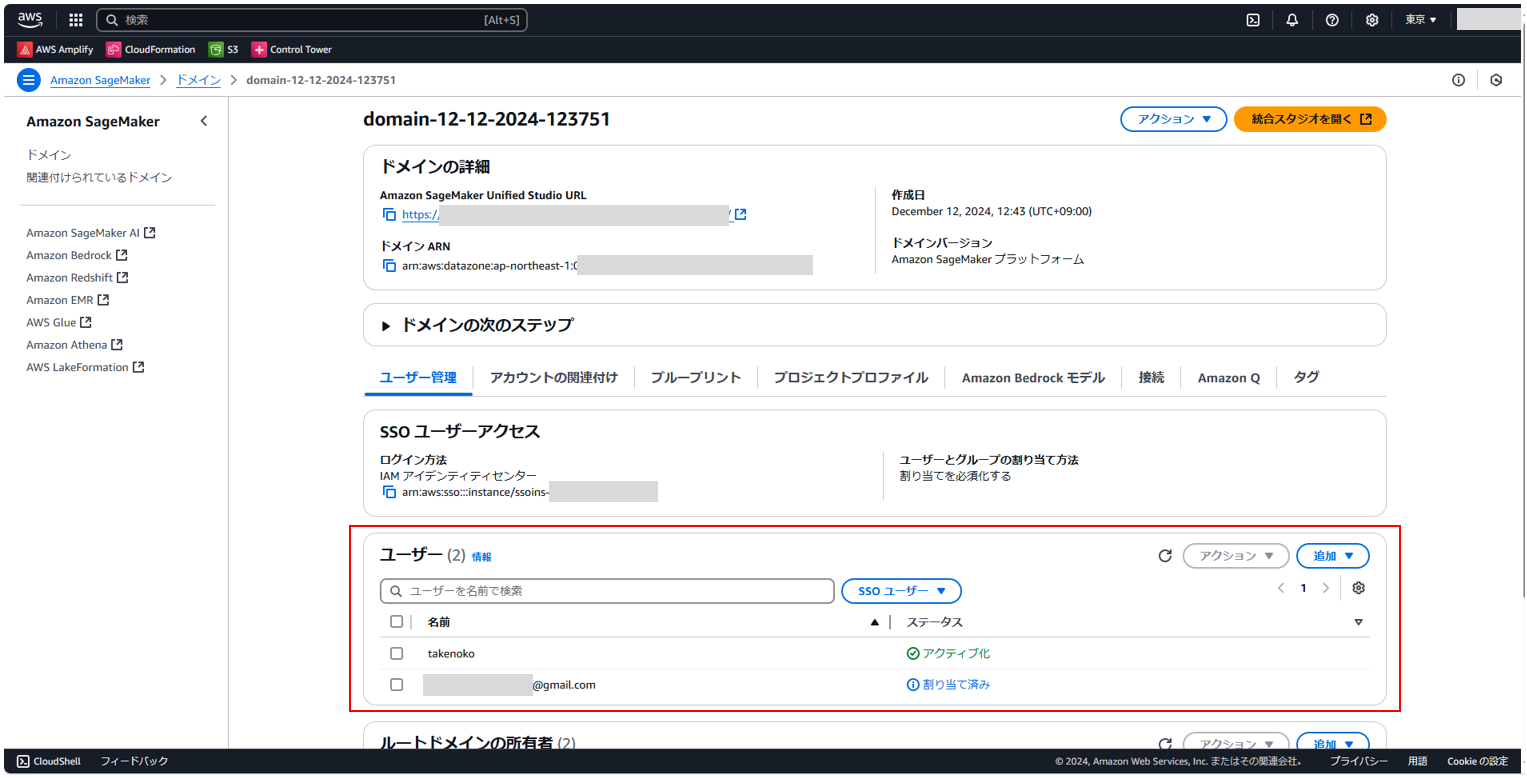Image resolution: width=1527 pixels, height=778 pixels.
Task: Open root domain owners 追加 dropdown
Action: point(1333,744)
